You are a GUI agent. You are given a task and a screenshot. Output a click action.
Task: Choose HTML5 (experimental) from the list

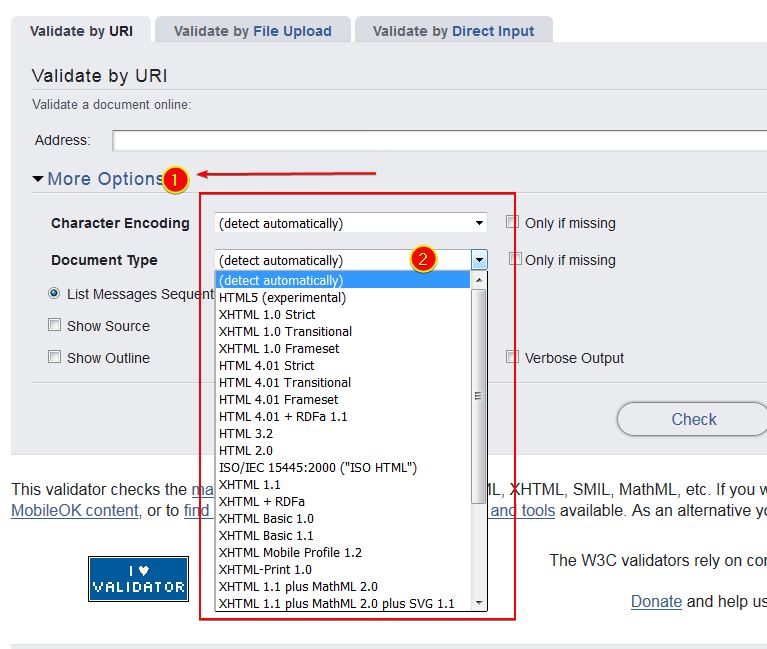coord(282,297)
